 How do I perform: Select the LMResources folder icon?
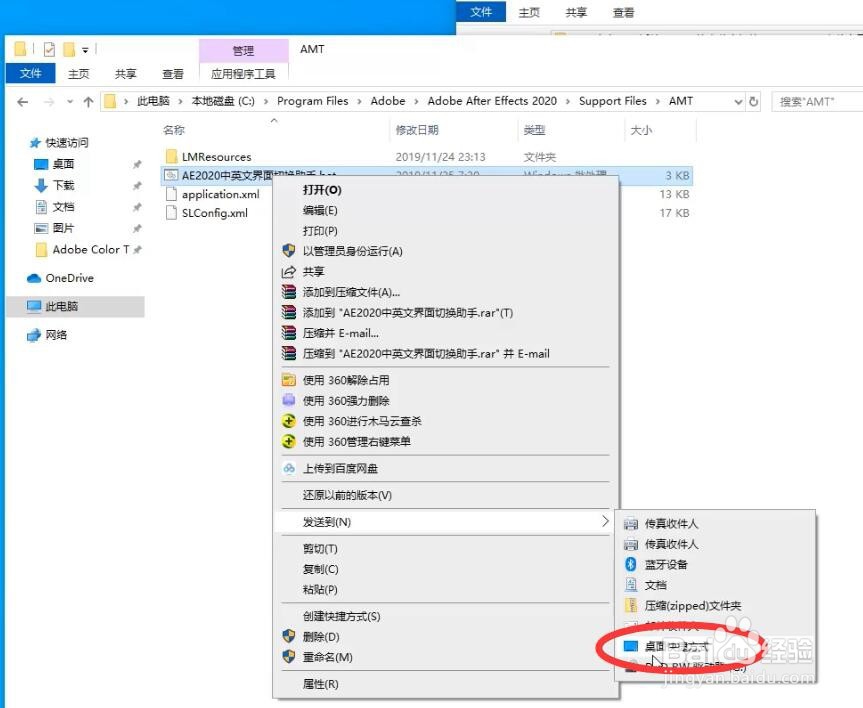pyautogui.click(x=172, y=156)
